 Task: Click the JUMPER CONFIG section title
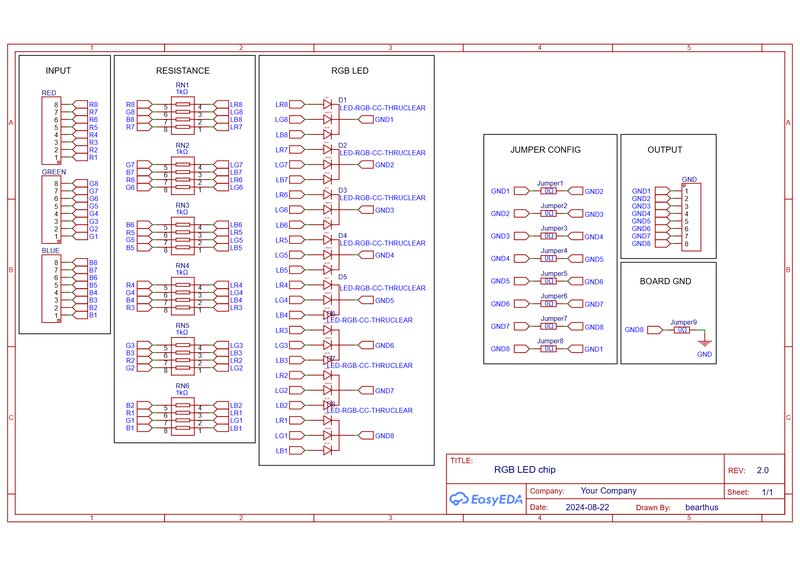(x=545, y=150)
